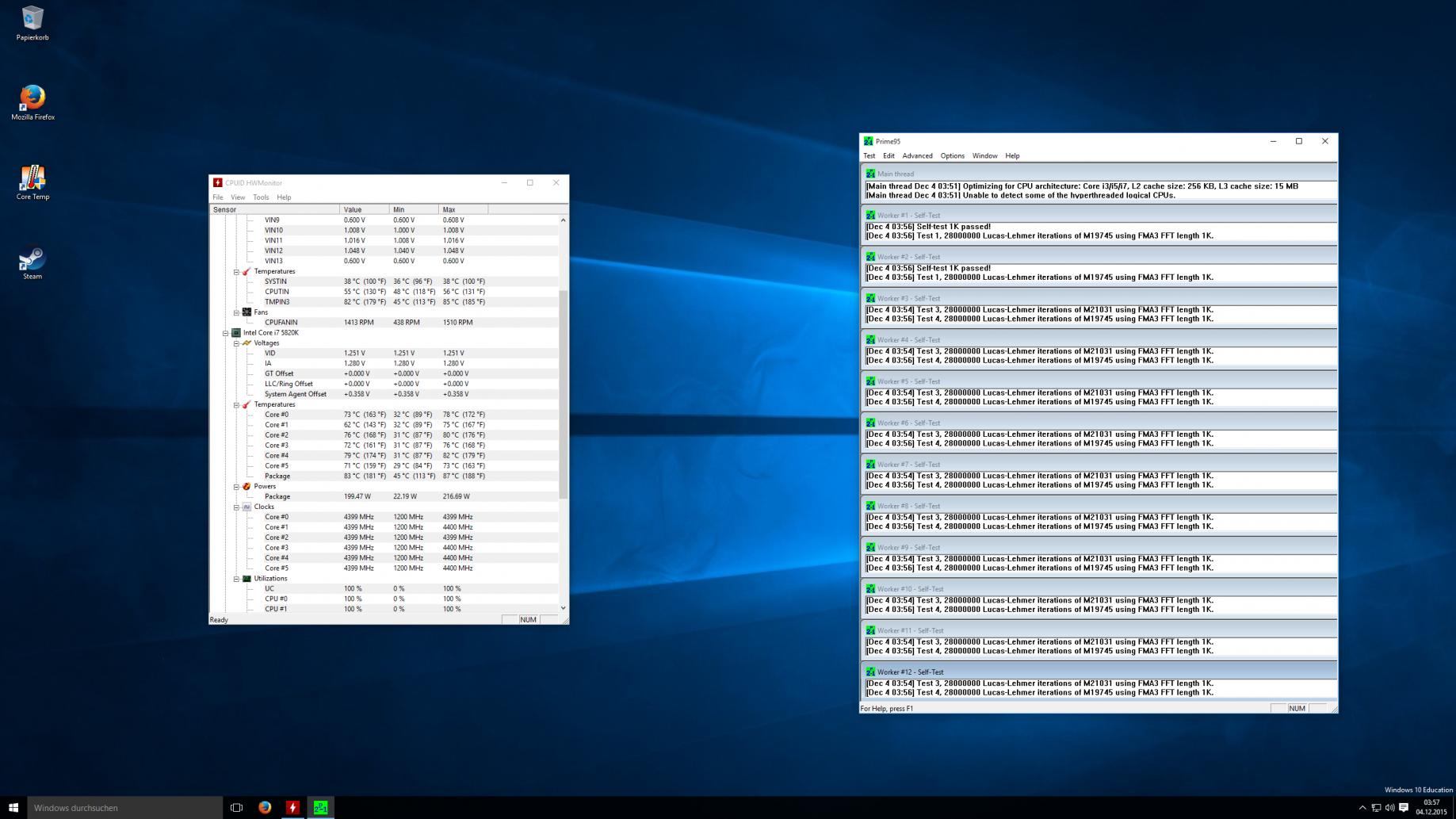1456x819 pixels.
Task: Open the File menu in HWMonitor
Action: pyautogui.click(x=218, y=197)
